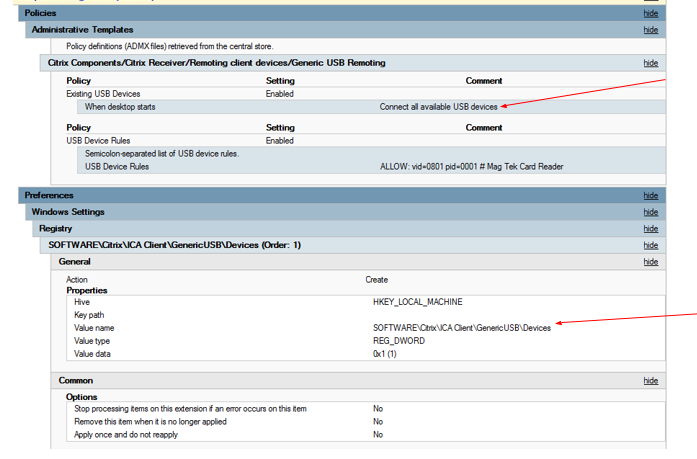Hide the Administrative Templates section

(651, 30)
